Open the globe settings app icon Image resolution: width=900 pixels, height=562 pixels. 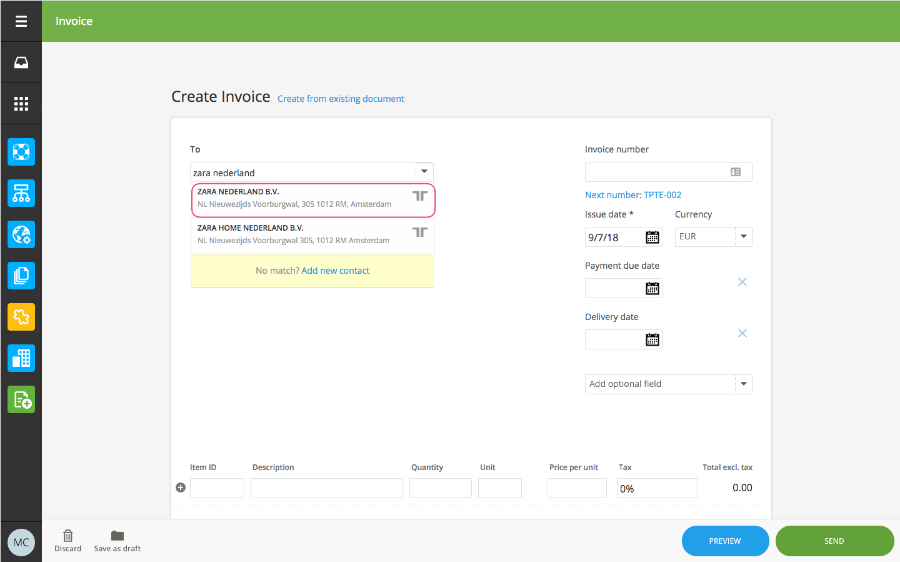(x=21, y=235)
